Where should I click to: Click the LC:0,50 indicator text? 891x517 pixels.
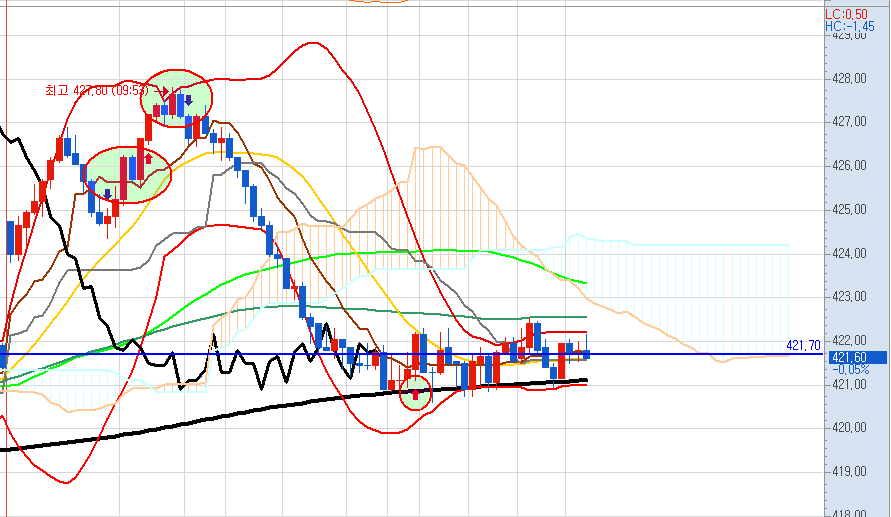(x=847, y=15)
